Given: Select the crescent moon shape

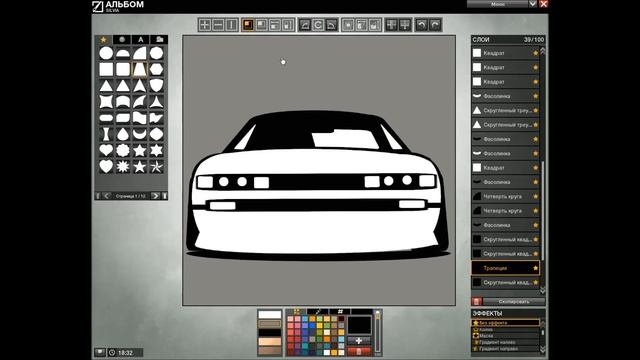Looking at the screenshot, I should coord(140,134).
